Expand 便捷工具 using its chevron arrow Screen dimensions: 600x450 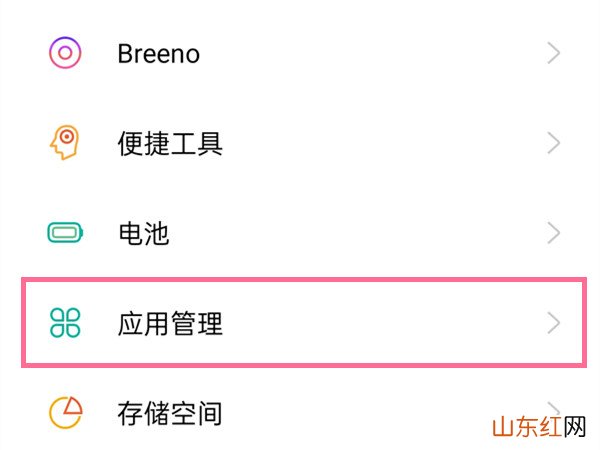coord(554,143)
